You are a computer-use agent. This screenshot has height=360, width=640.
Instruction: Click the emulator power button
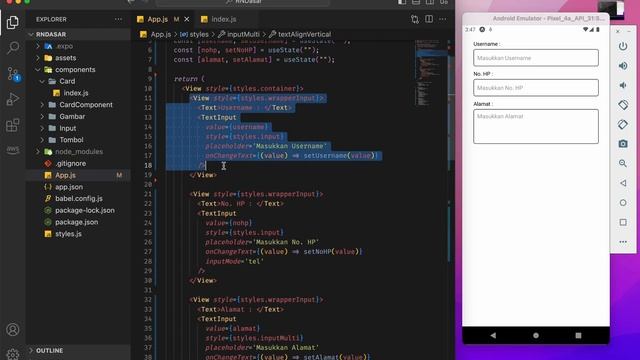[x=623, y=46]
